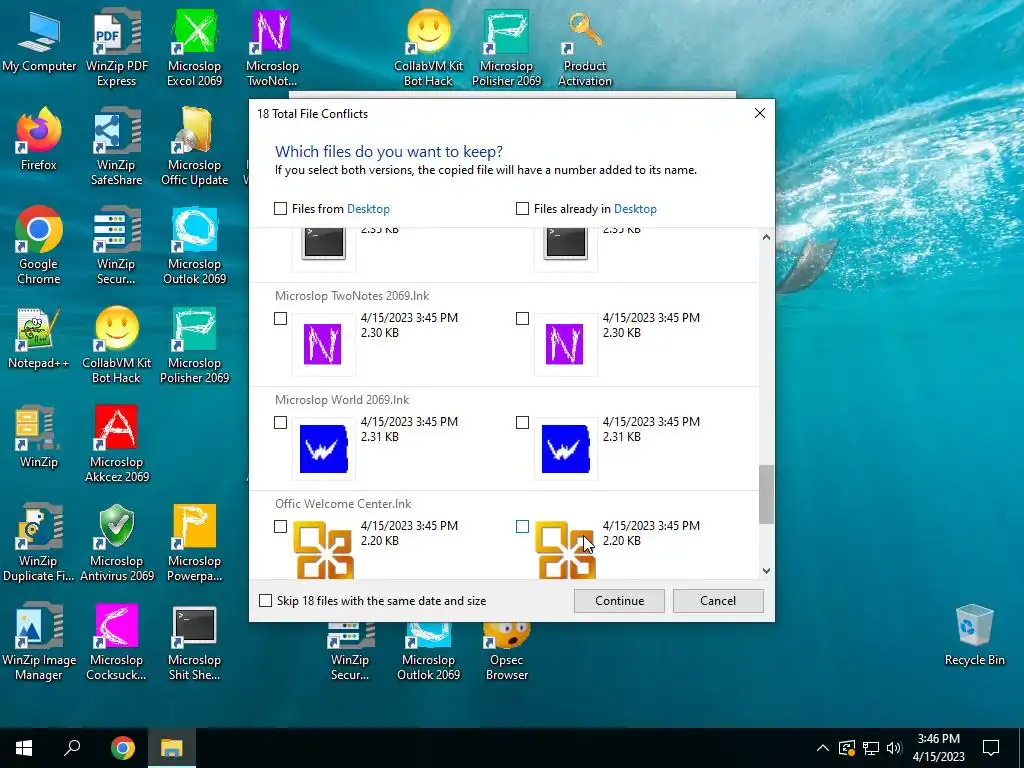Open the Recycle Bin

(x=974, y=635)
